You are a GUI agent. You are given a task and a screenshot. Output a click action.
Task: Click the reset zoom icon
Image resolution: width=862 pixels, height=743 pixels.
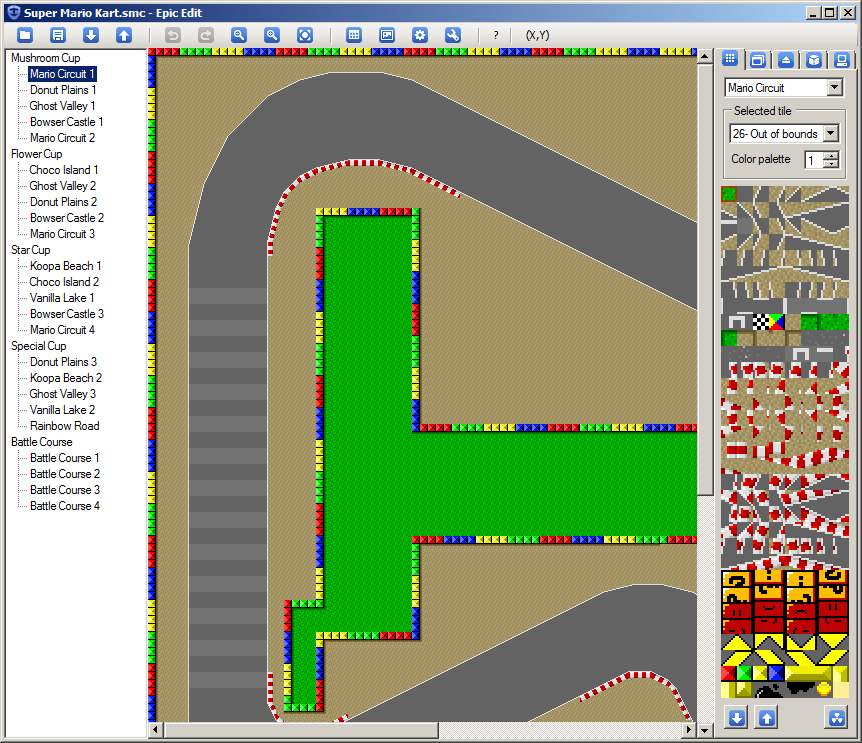(x=305, y=35)
